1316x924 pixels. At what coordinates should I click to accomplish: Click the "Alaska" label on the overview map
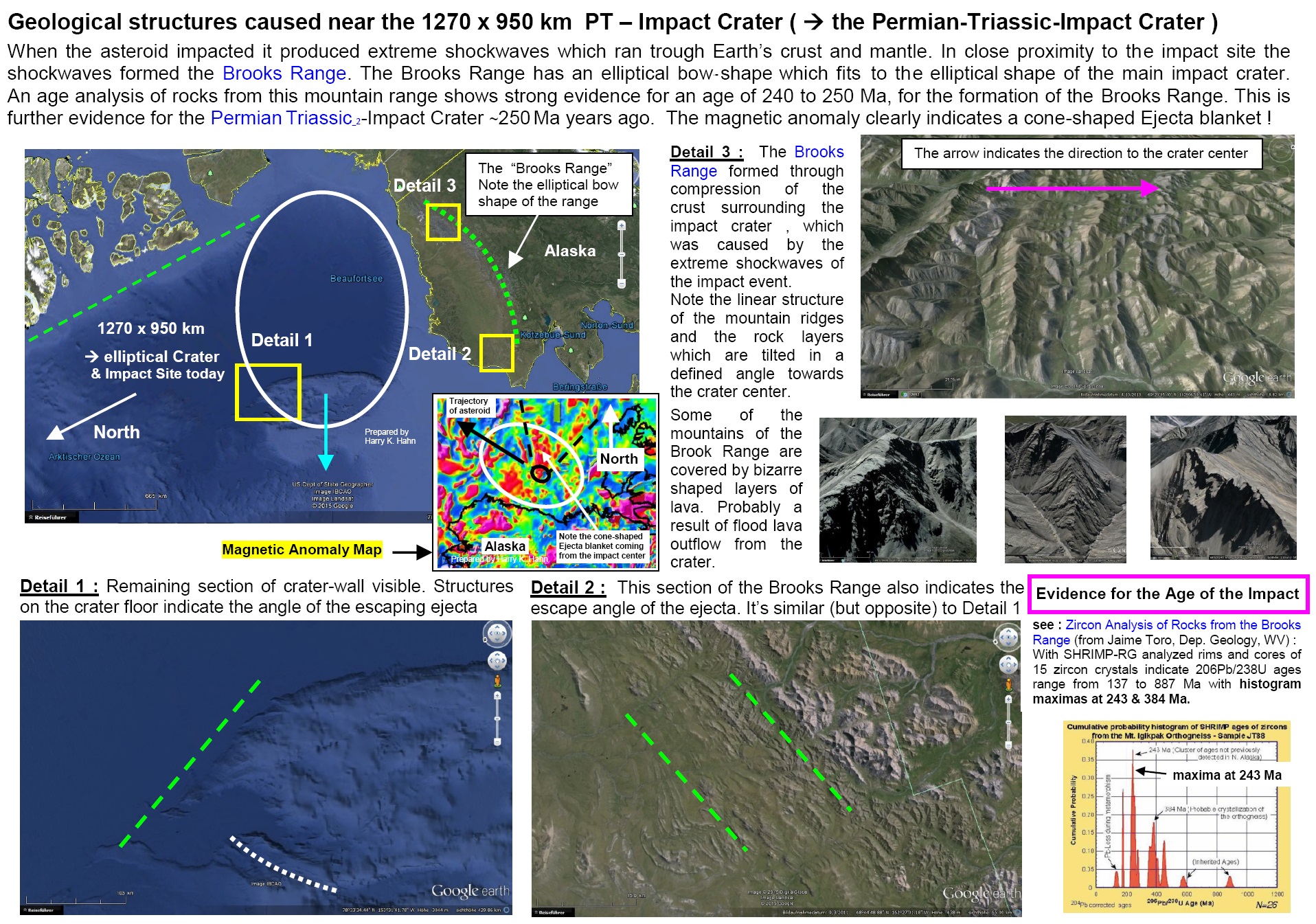pos(570,251)
